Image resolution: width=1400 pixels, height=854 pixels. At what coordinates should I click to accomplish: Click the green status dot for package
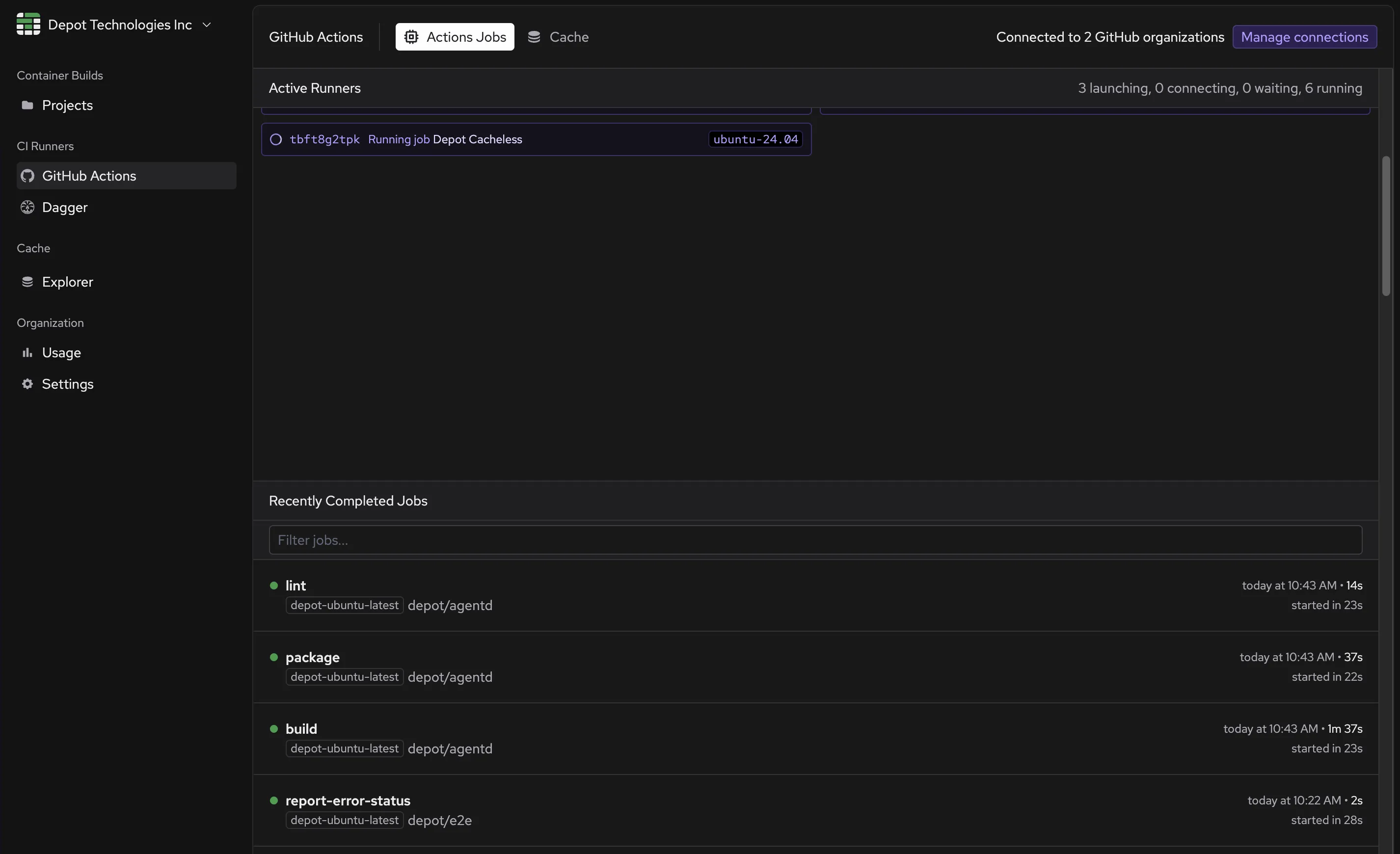(274, 657)
